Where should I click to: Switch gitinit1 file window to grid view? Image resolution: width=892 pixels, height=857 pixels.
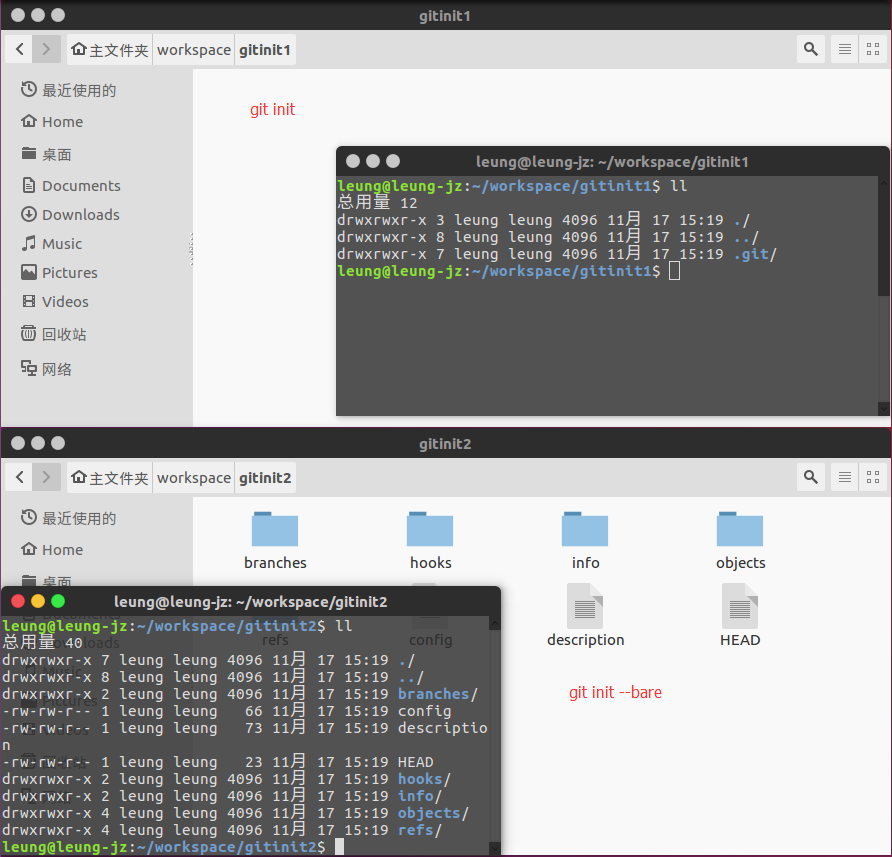(x=874, y=49)
